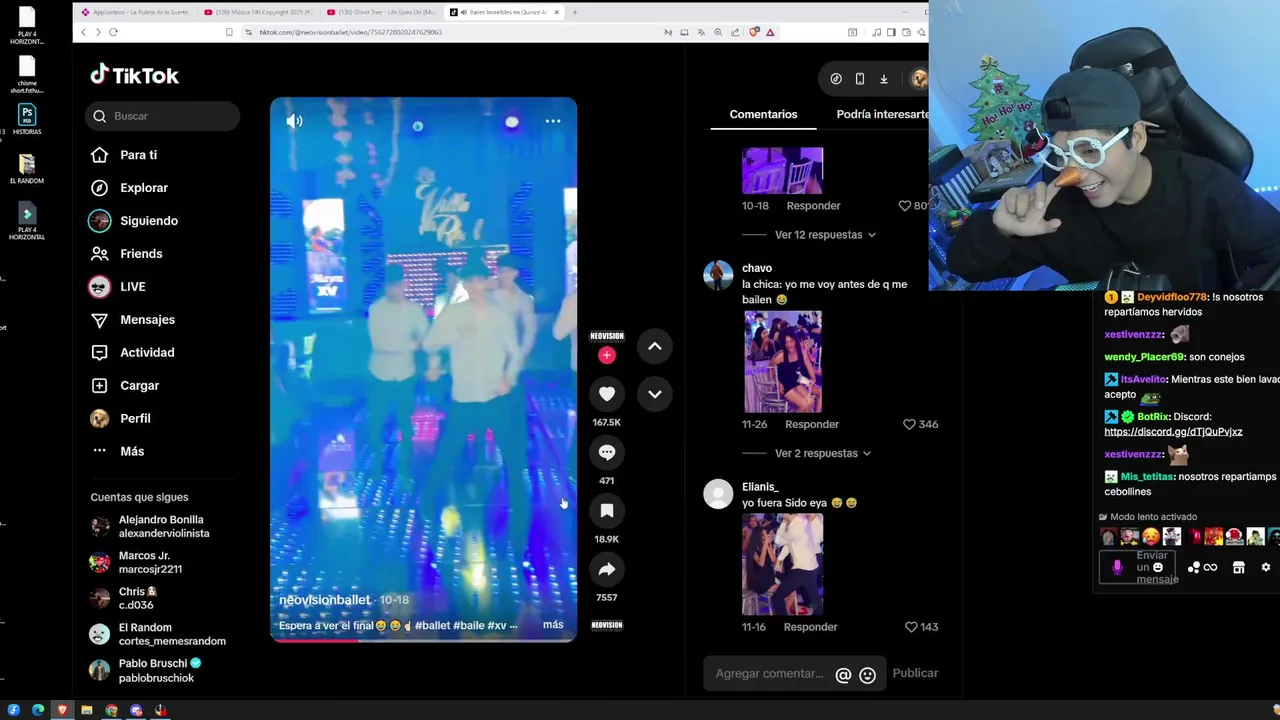Viewport: 1280px width, 720px height.
Task: Like Ellanis_ comment with 143 likes
Action: (911, 627)
